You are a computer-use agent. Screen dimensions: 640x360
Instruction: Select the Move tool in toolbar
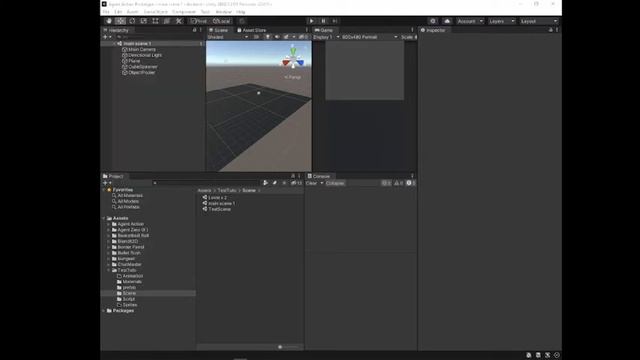[120, 21]
